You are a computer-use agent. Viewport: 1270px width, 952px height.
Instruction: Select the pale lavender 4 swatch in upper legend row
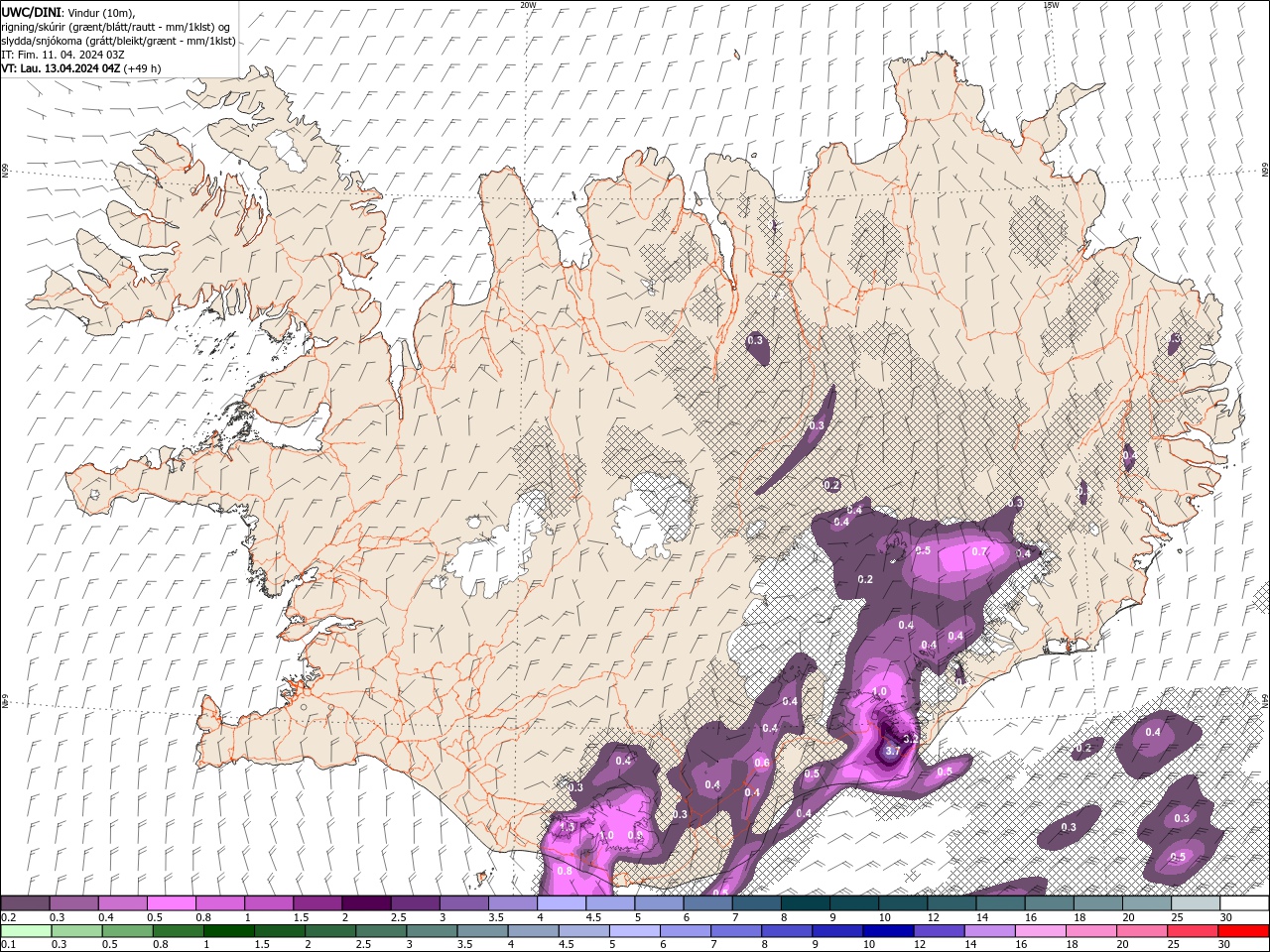coord(561,903)
